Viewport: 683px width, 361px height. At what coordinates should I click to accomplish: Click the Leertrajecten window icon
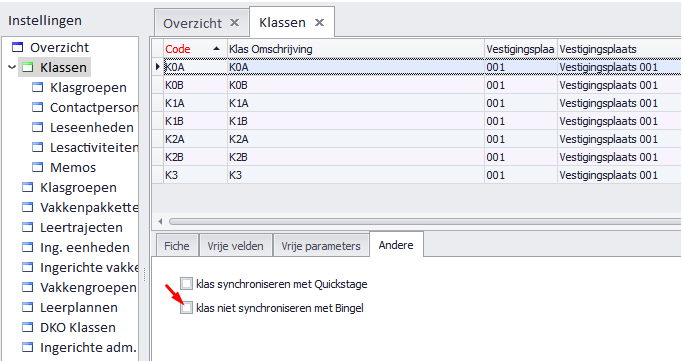[x=28, y=227]
